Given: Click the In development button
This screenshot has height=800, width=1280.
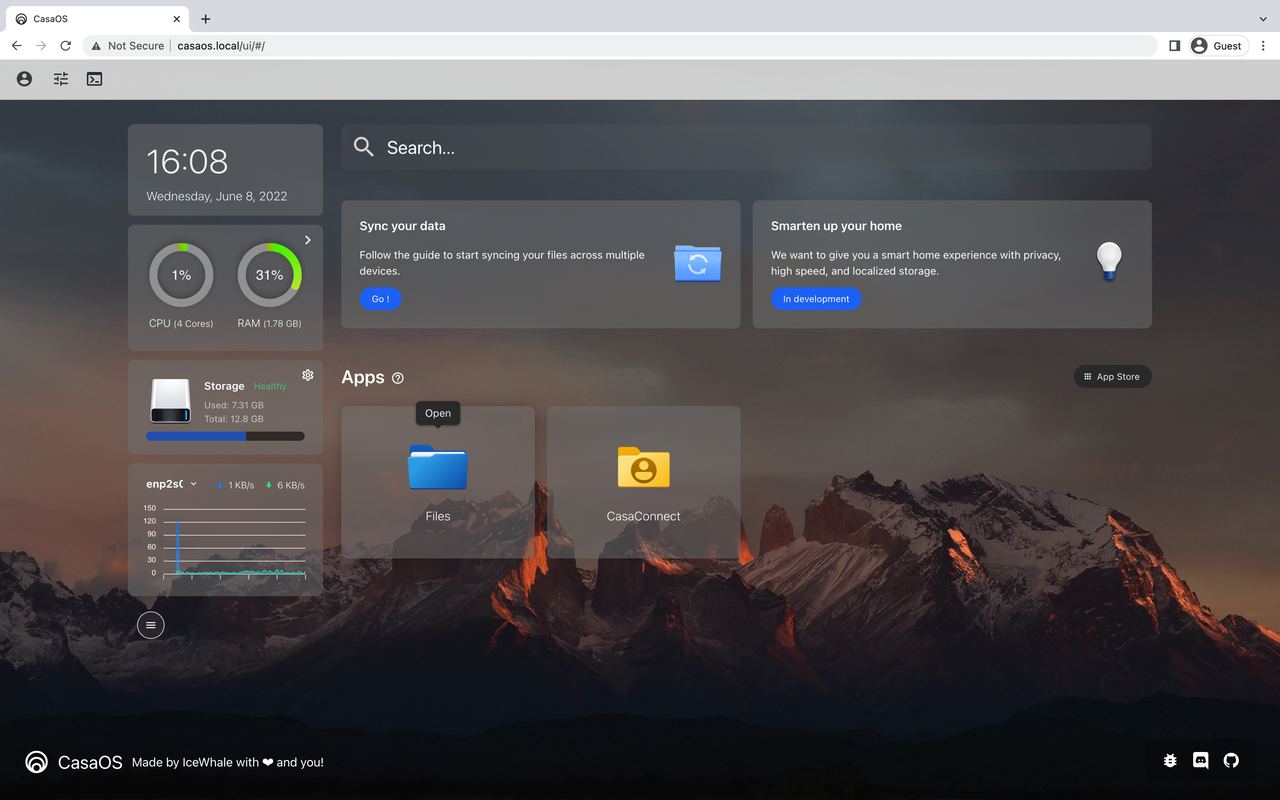Looking at the screenshot, I should tap(816, 299).
